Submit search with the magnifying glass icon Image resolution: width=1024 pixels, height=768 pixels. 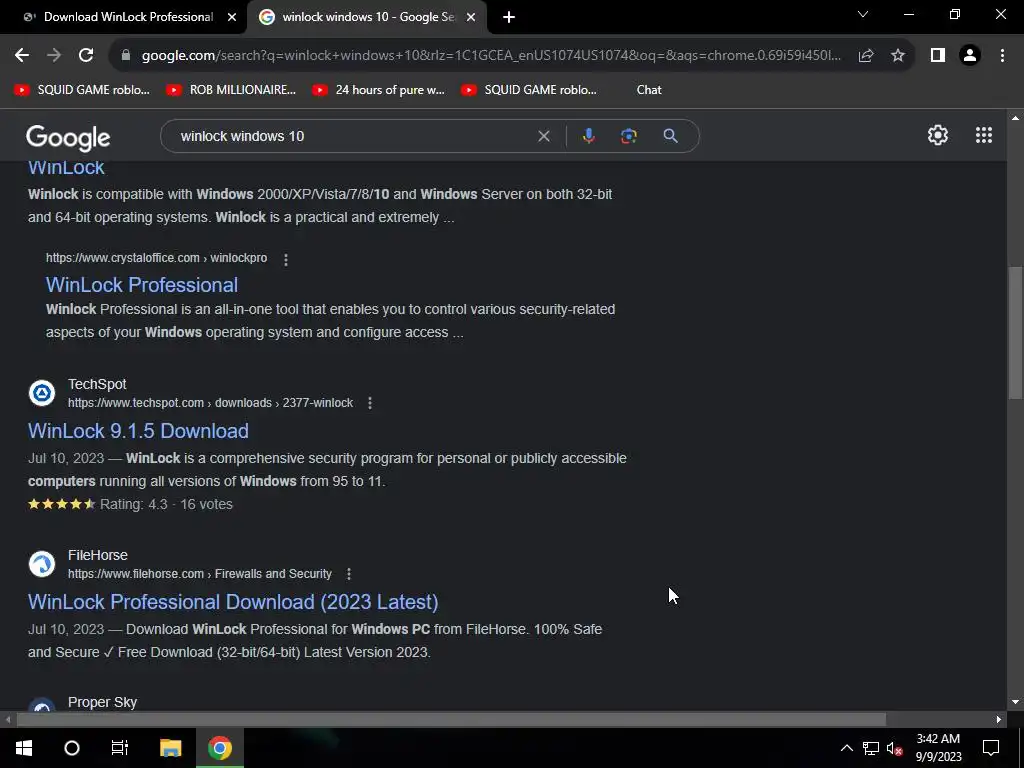(670, 136)
